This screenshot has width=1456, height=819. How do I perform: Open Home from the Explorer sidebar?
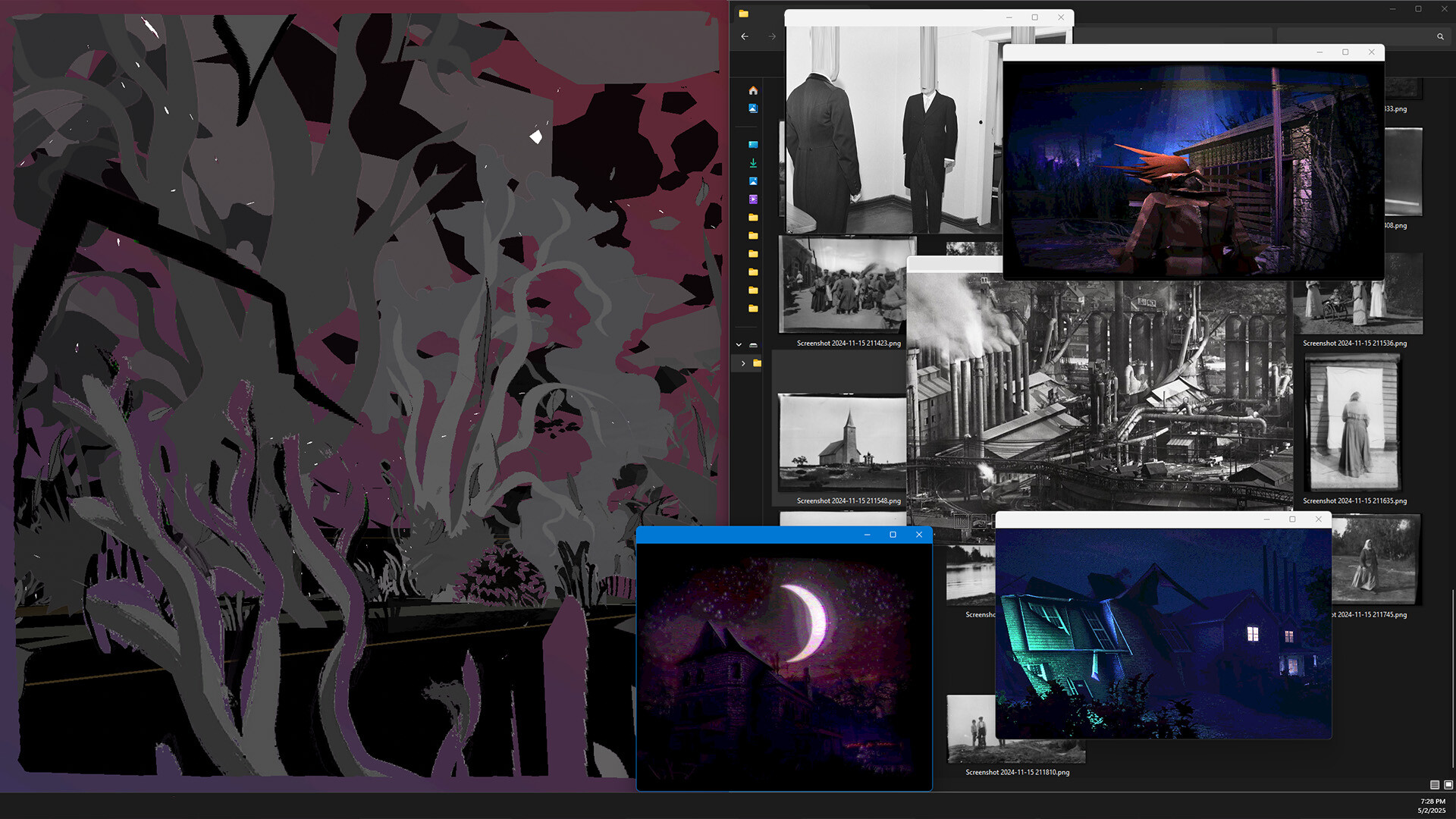click(x=753, y=89)
